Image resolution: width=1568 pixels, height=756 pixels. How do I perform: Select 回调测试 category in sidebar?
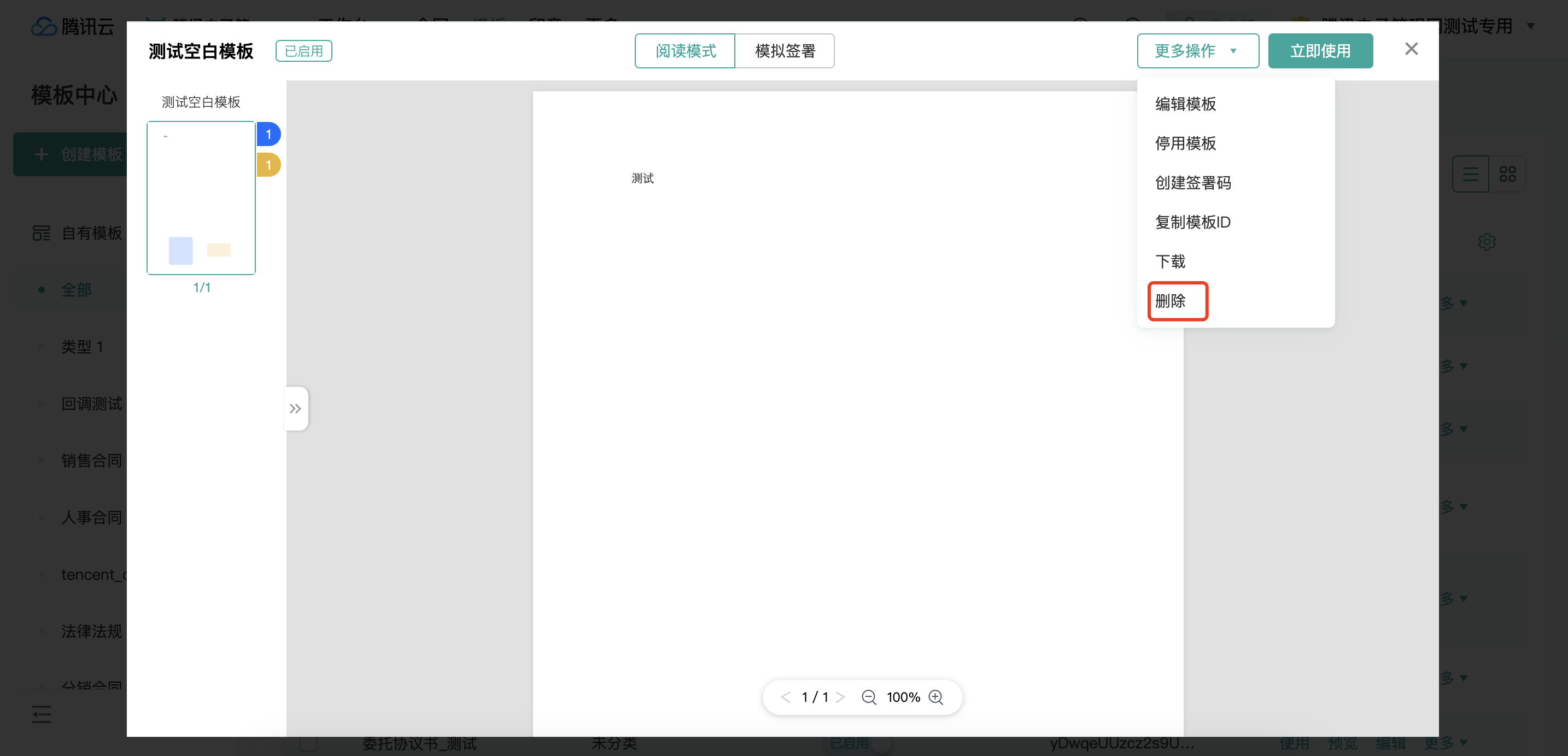(91, 403)
